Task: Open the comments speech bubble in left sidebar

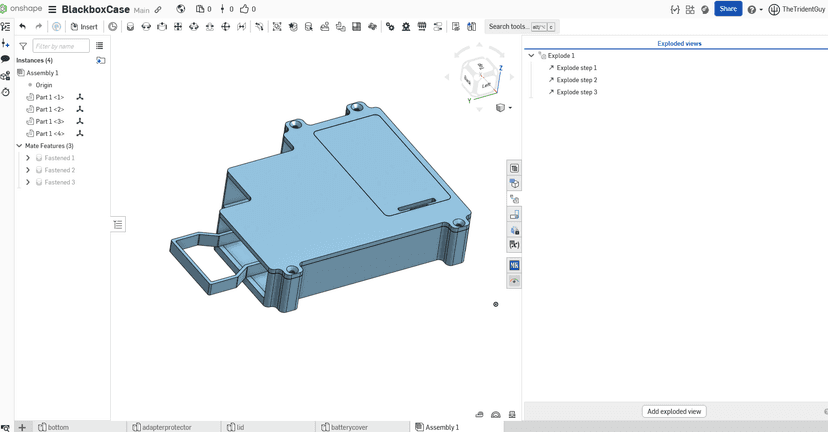Action: 5,60
